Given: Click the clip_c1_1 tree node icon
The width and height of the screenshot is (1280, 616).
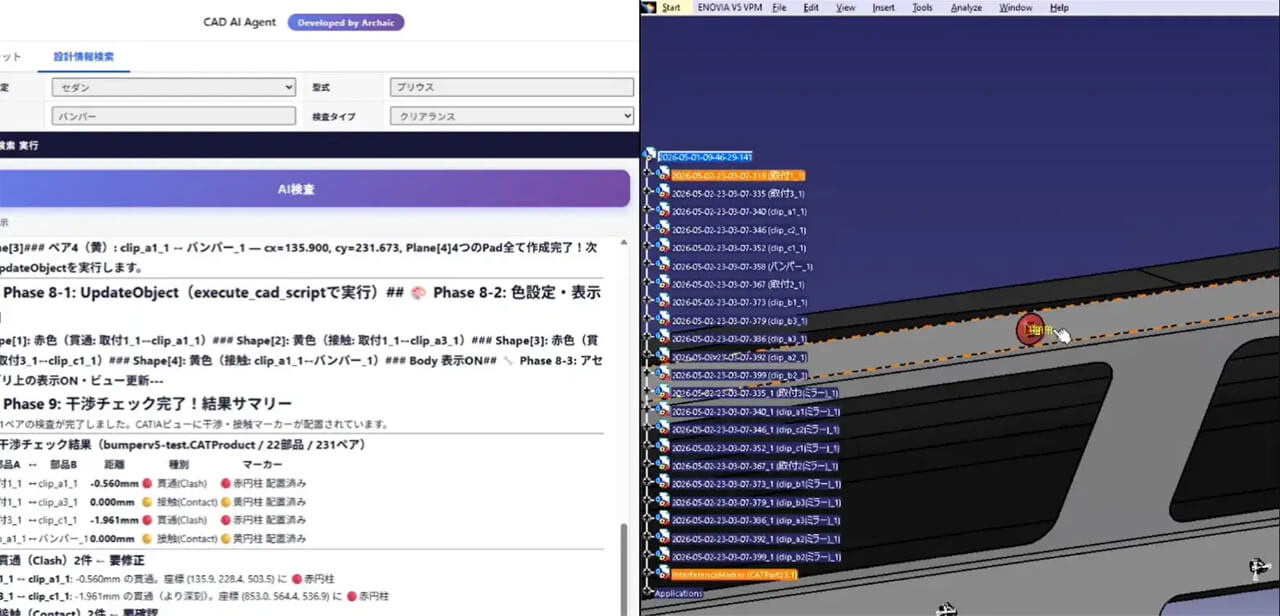Looking at the screenshot, I should [663, 248].
